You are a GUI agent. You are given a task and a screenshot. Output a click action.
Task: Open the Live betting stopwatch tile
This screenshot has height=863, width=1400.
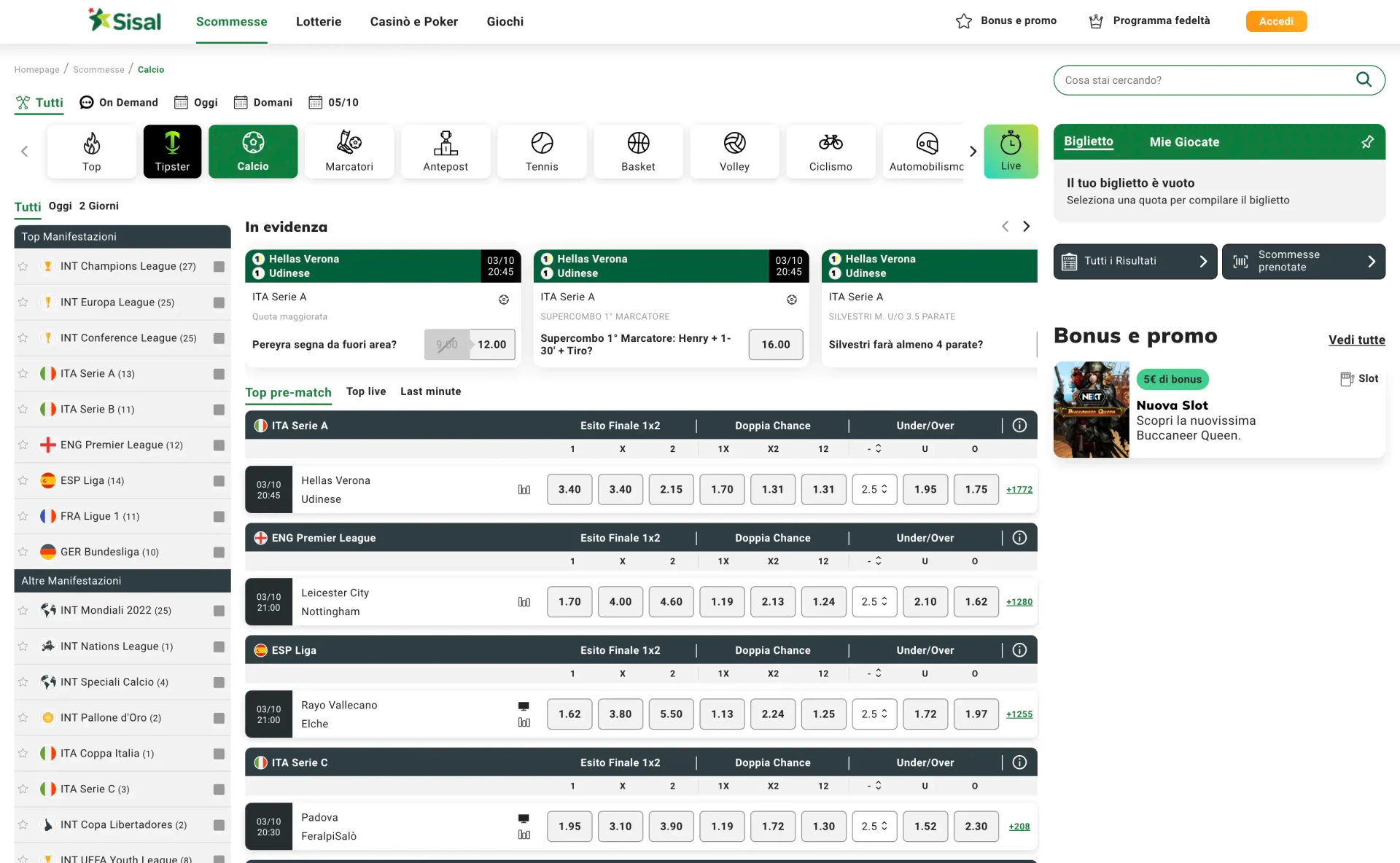[1011, 151]
